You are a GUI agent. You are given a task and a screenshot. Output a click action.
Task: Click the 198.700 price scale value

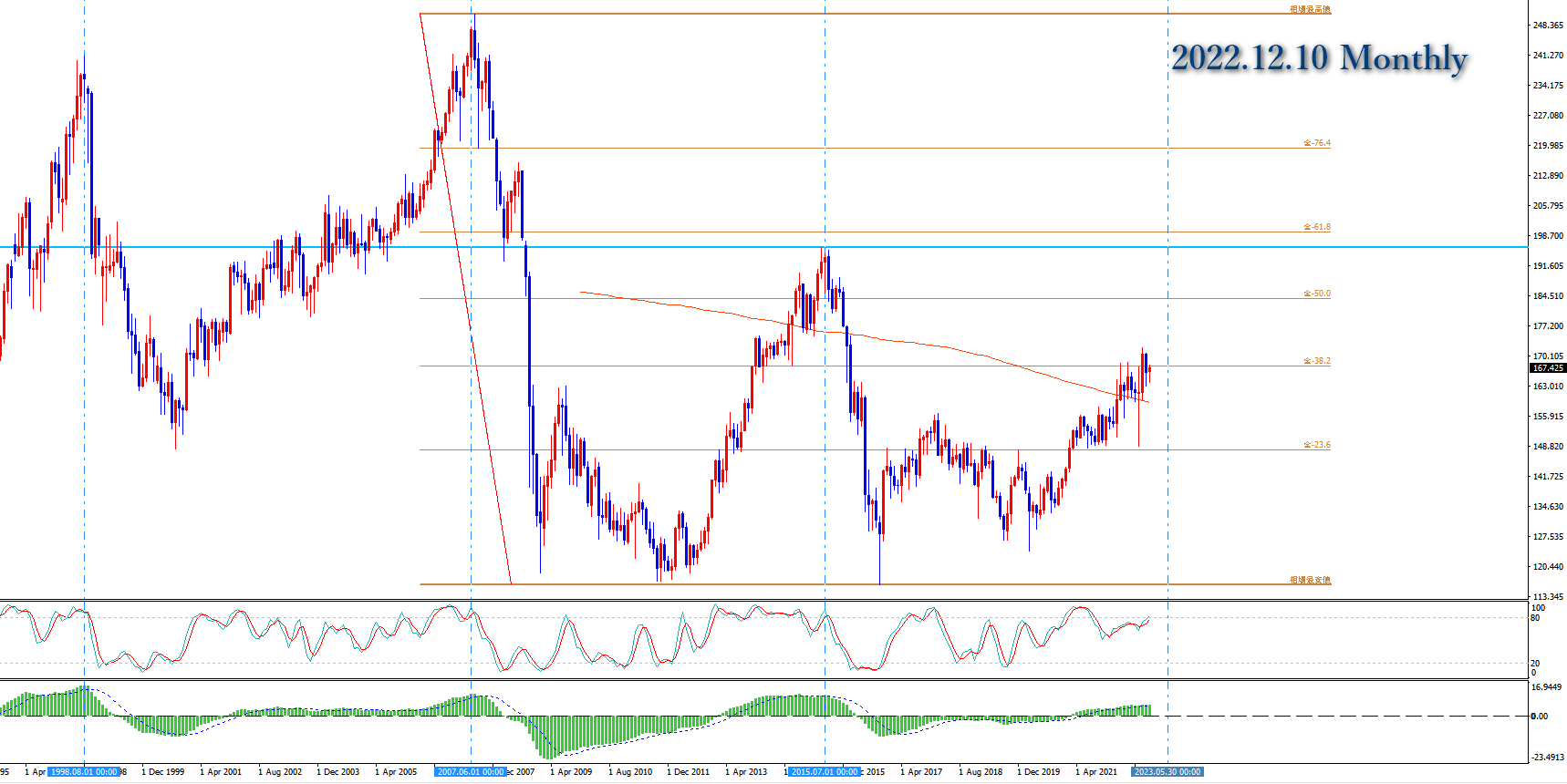(1548, 236)
